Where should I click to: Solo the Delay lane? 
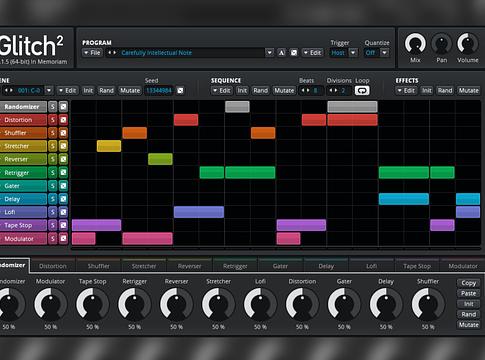pos(53,199)
